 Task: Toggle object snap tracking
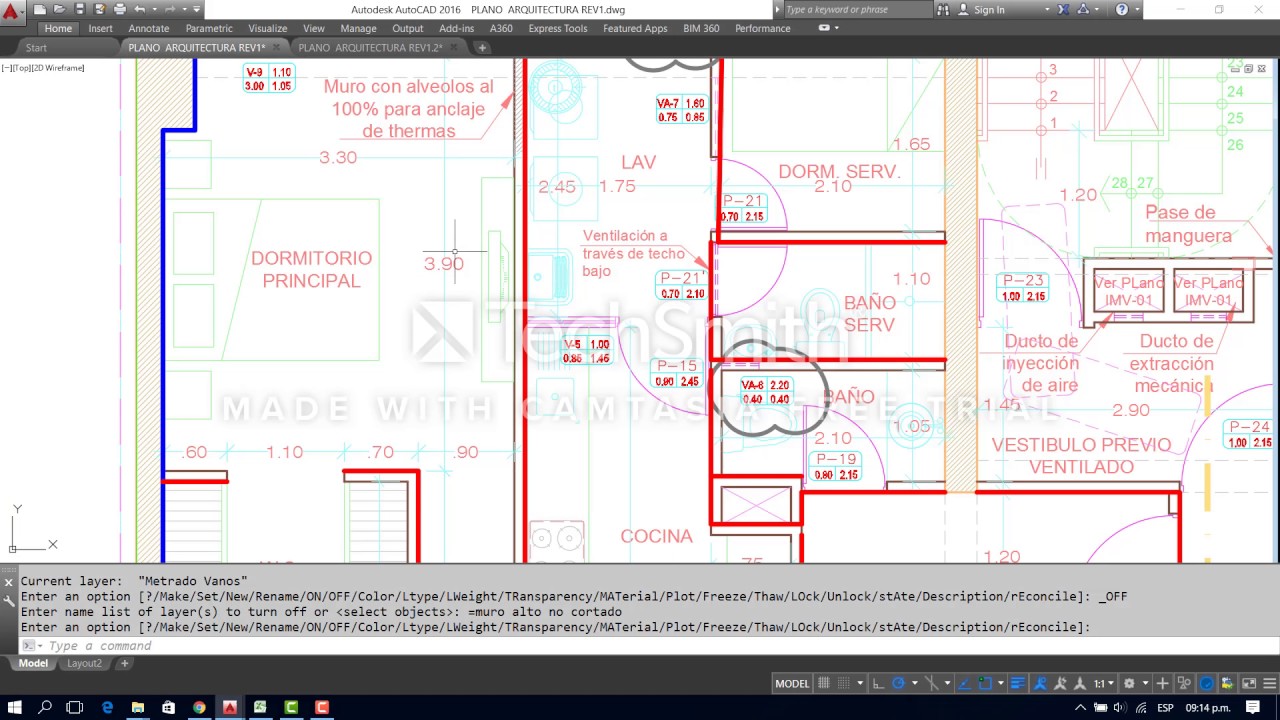(964, 684)
